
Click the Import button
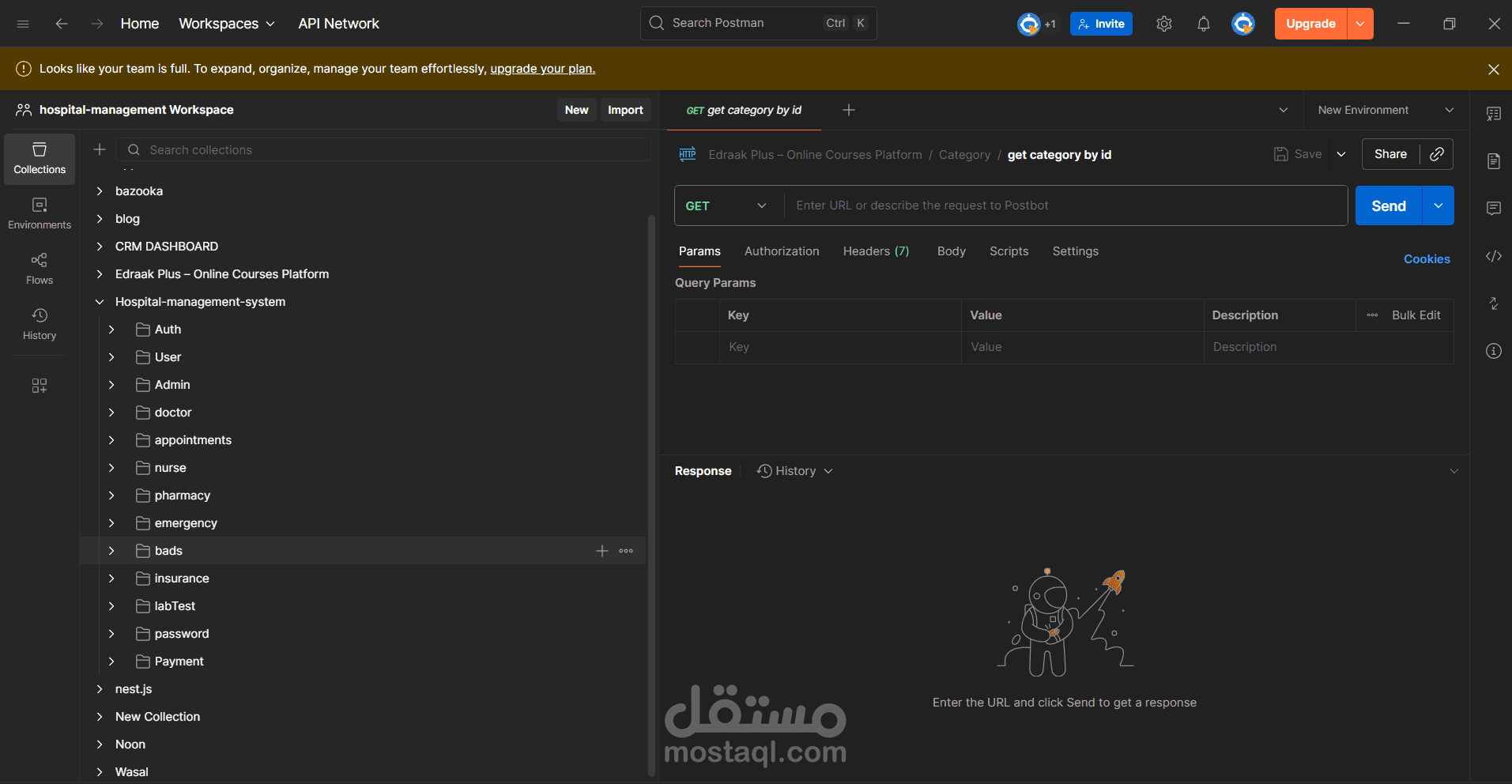(x=625, y=110)
